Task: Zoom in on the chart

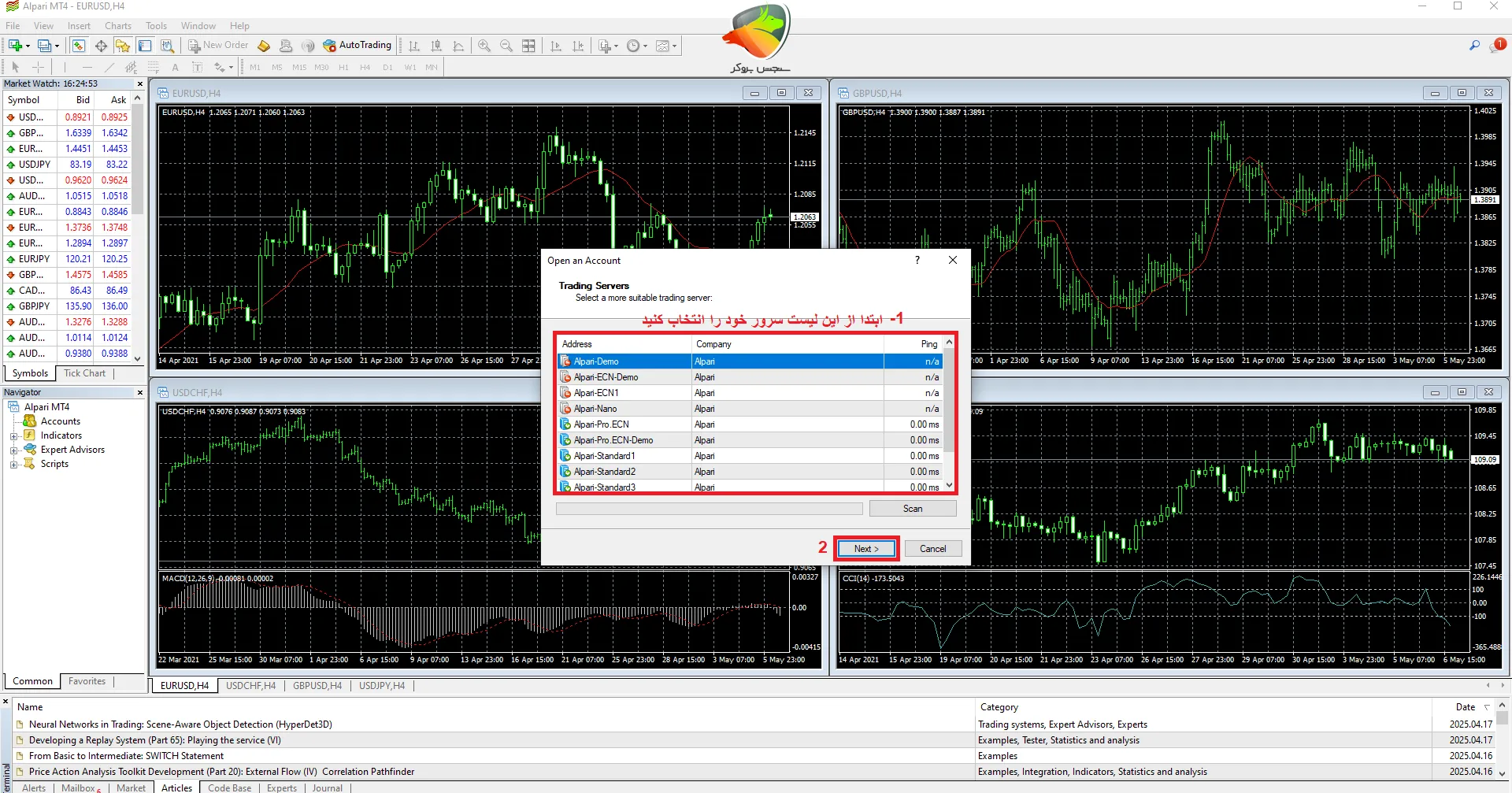Action: tap(484, 46)
